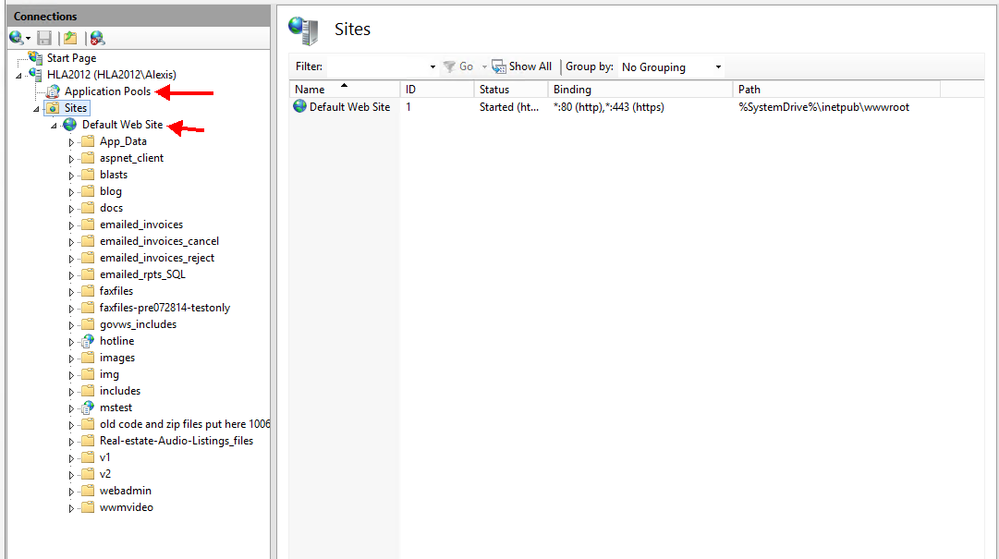Screen dimensions: 999x559
Task: Select the Default Web Site row in the list
Action: pos(349,107)
